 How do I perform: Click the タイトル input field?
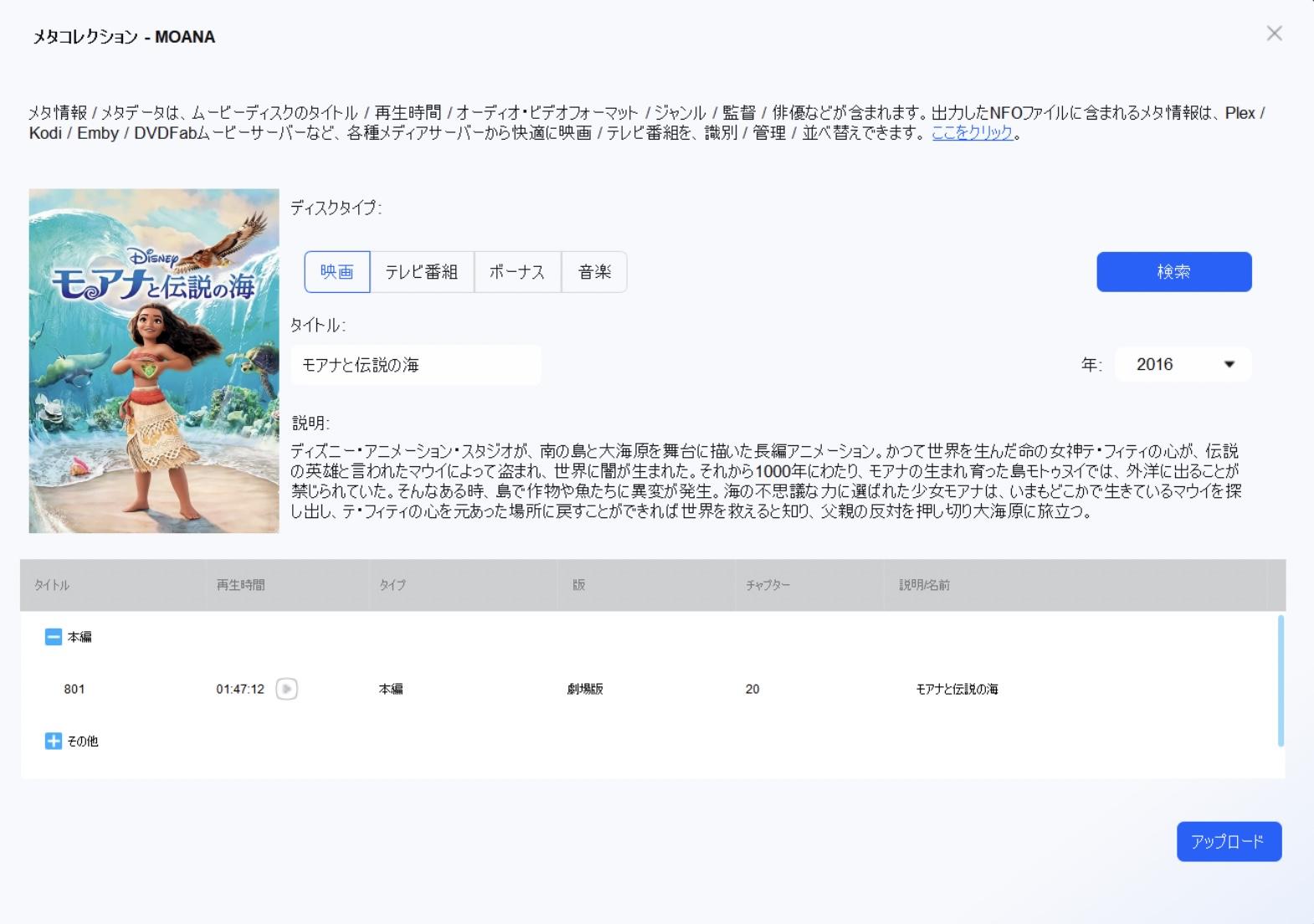coord(416,365)
